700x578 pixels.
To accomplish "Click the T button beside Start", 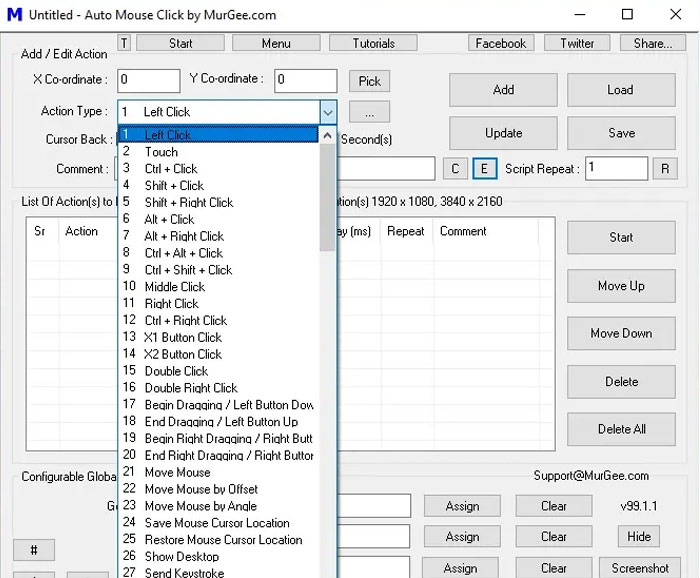I will (x=124, y=43).
